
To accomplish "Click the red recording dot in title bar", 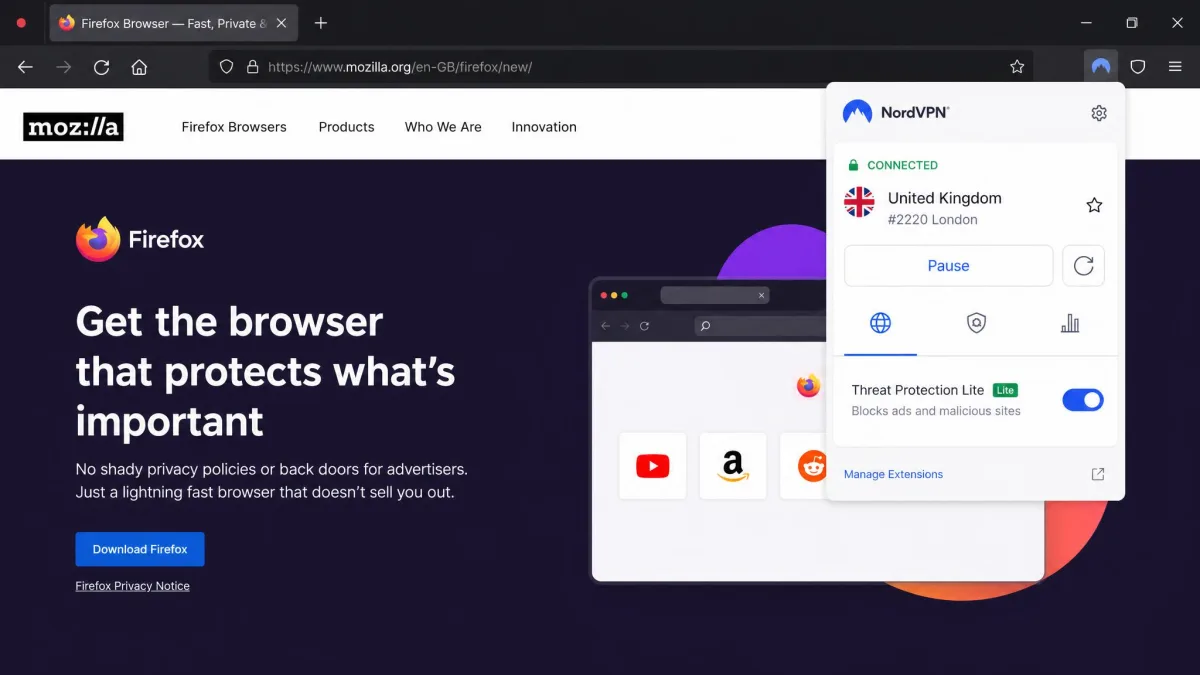I will click(x=21, y=23).
